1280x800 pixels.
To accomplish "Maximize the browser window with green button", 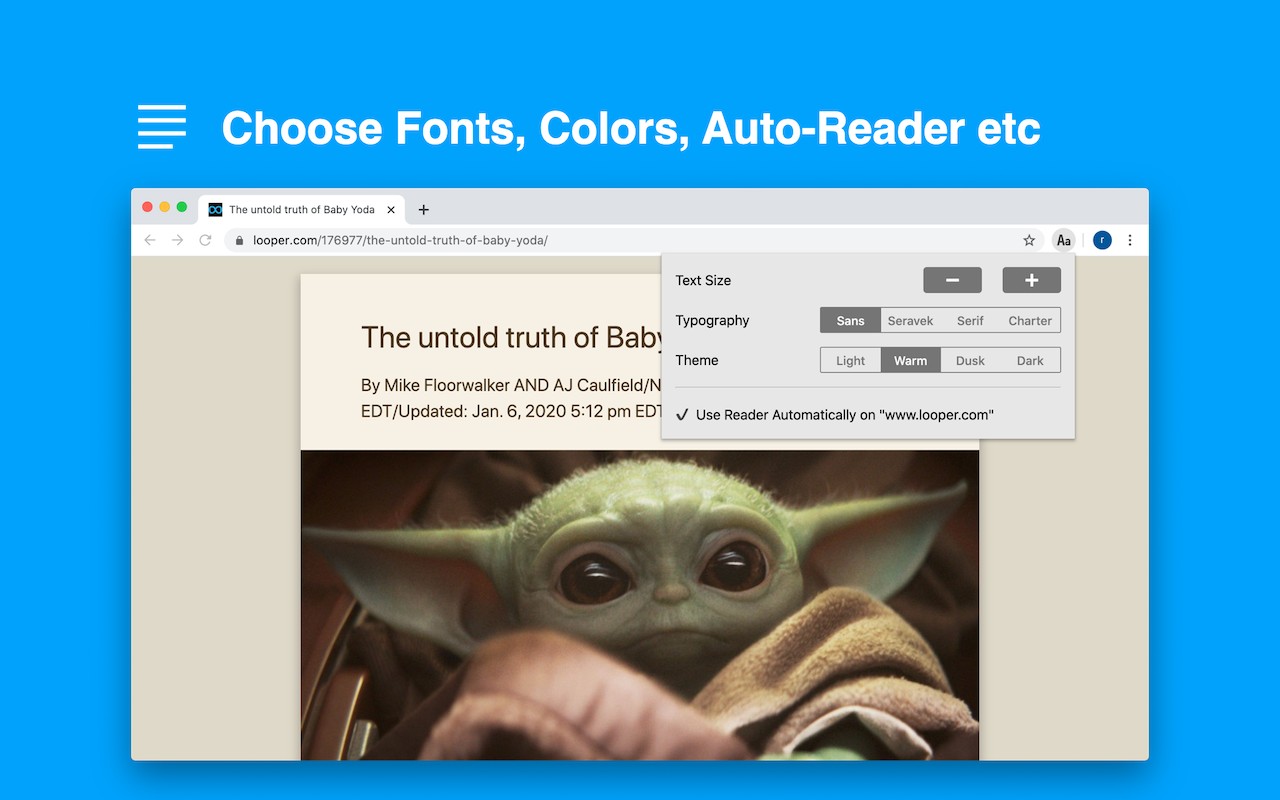I will click(x=182, y=207).
